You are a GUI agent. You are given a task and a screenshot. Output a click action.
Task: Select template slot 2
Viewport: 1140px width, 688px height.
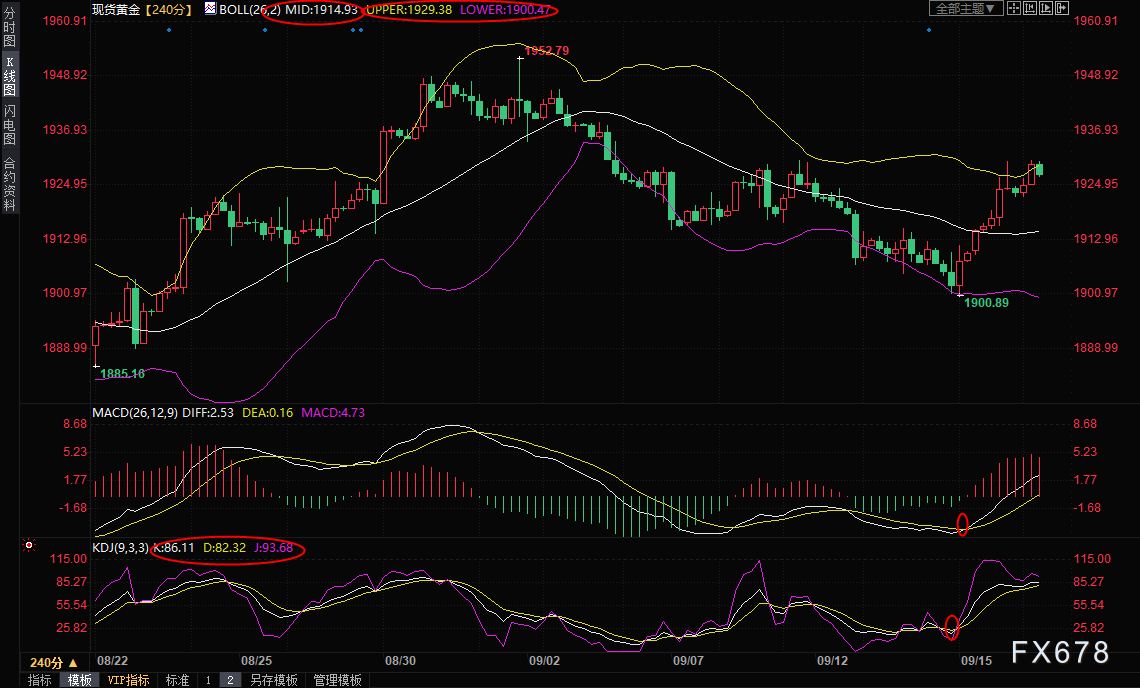point(229,680)
